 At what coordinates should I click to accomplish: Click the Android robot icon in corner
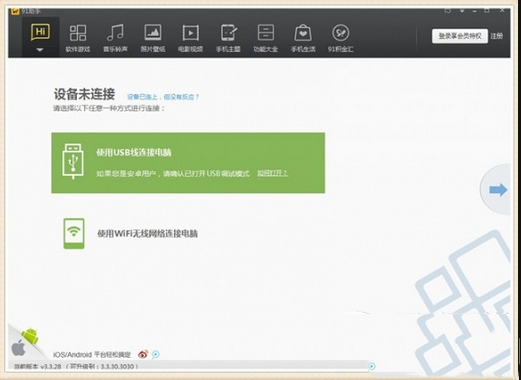(x=30, y=336)
